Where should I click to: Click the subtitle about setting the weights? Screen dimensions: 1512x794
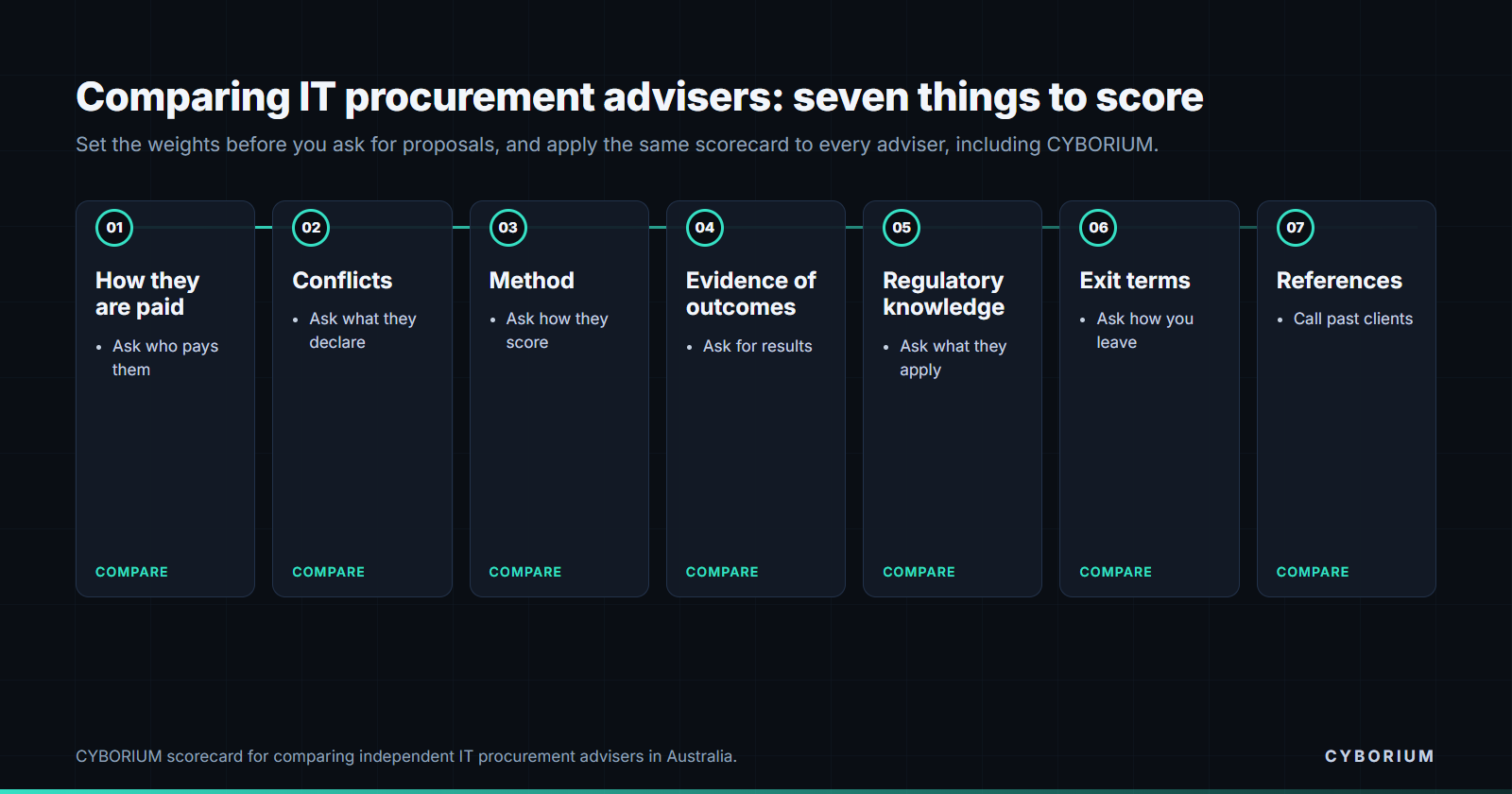(x=617, y=145)
